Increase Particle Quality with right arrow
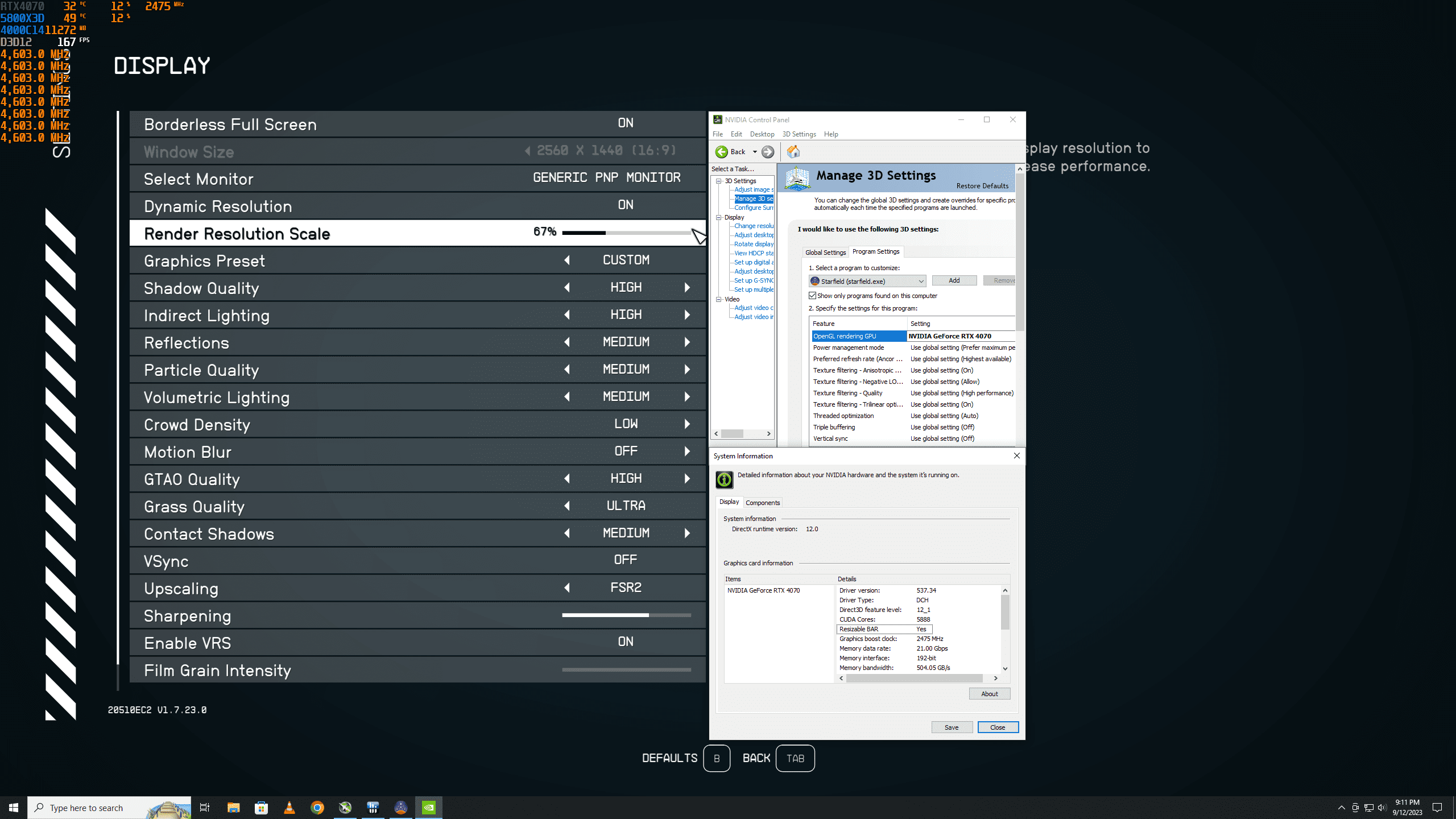The height and width of the screenshot is (819, 1456). click(x=687, y=370)
